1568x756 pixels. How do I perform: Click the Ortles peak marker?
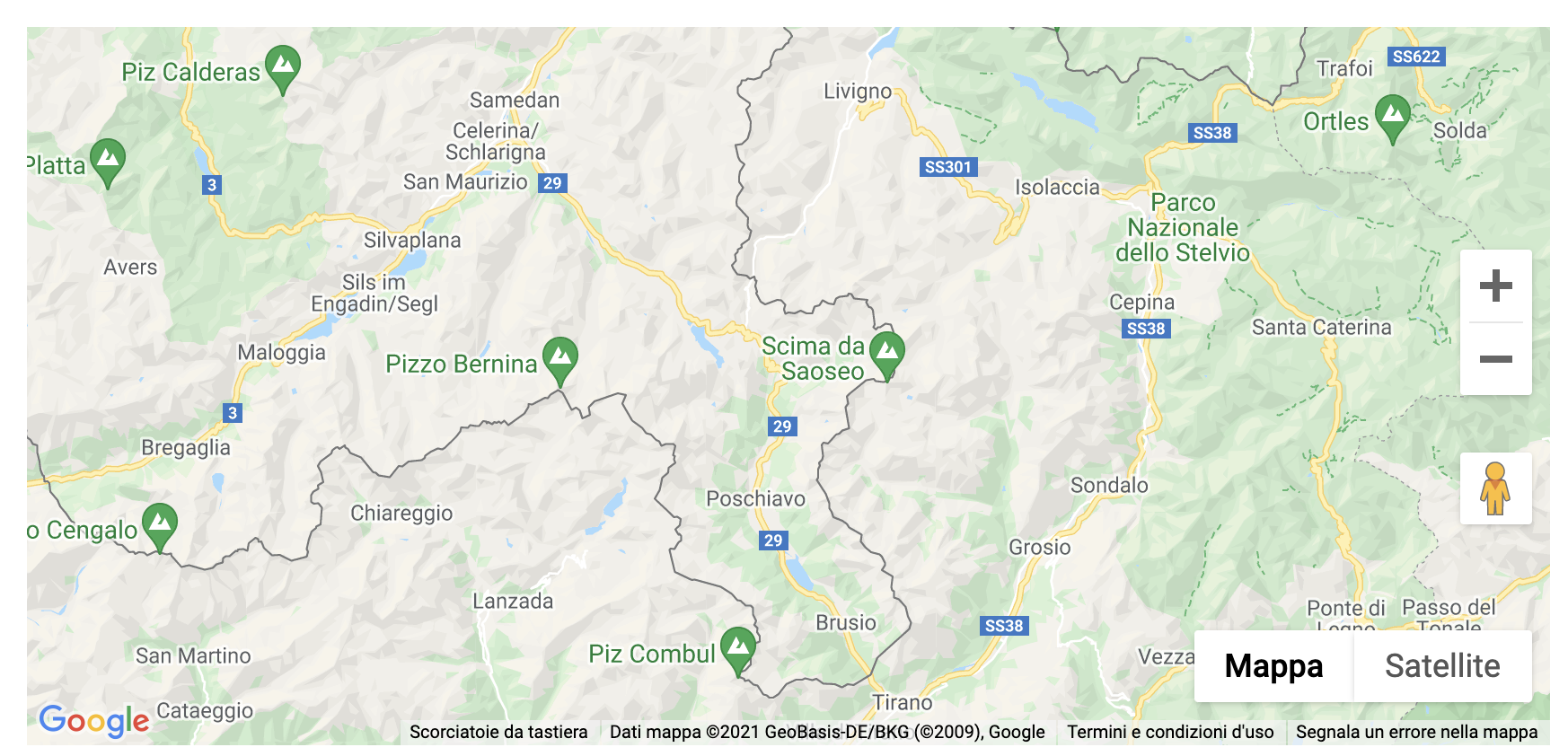[1393, 119]
